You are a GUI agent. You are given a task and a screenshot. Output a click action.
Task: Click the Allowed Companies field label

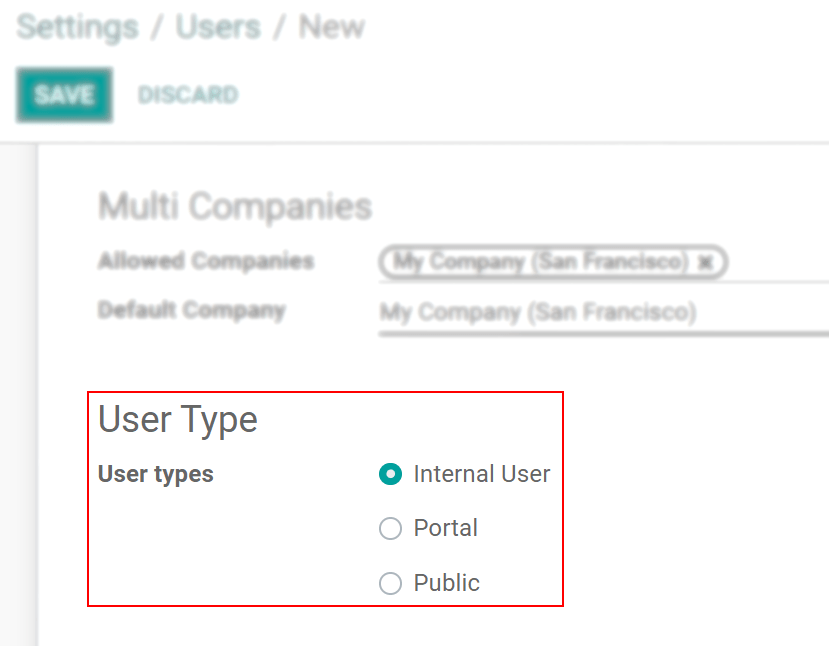click(x=205, y=261)
